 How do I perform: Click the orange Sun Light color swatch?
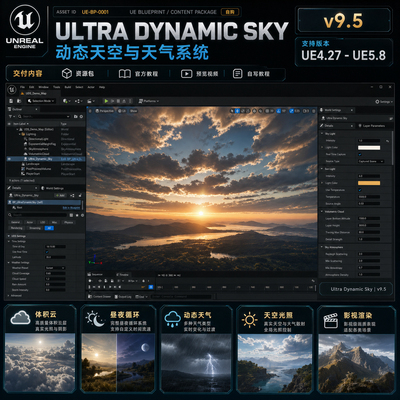369,183
